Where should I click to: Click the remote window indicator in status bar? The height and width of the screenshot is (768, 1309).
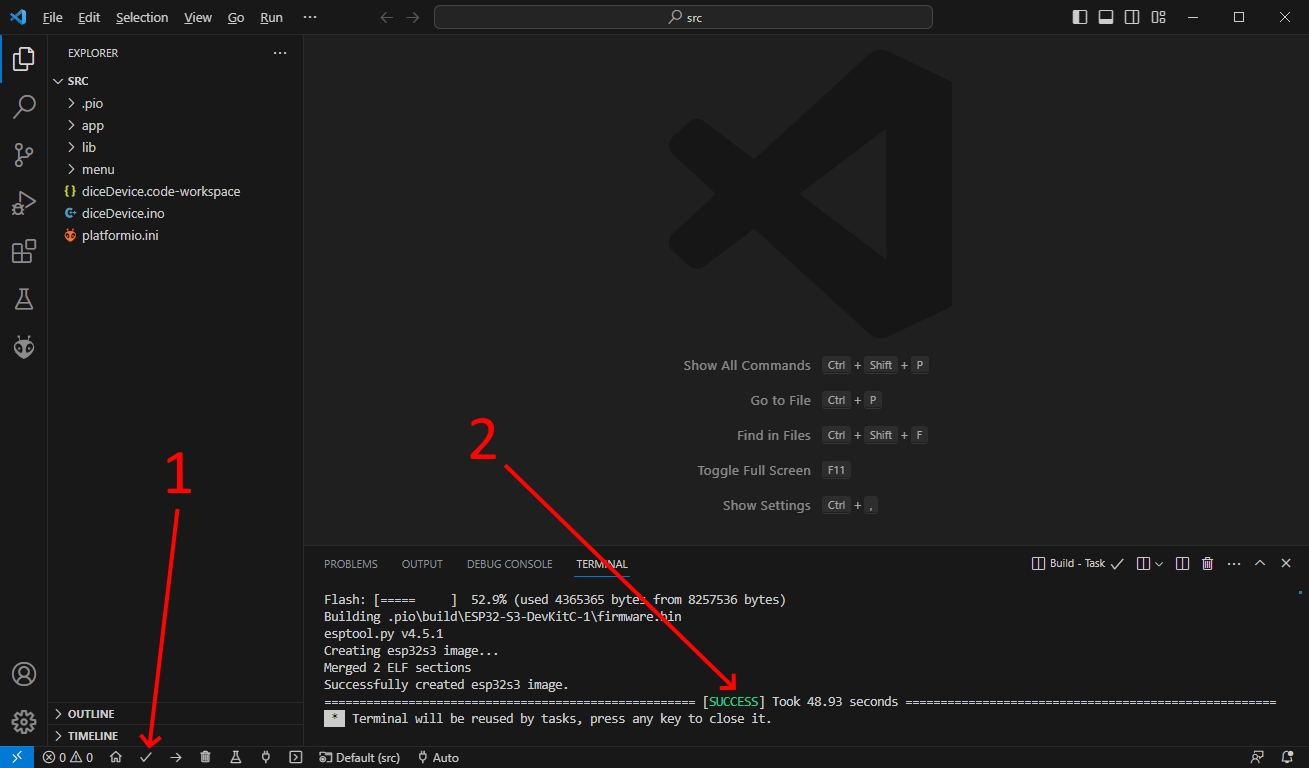17,757
